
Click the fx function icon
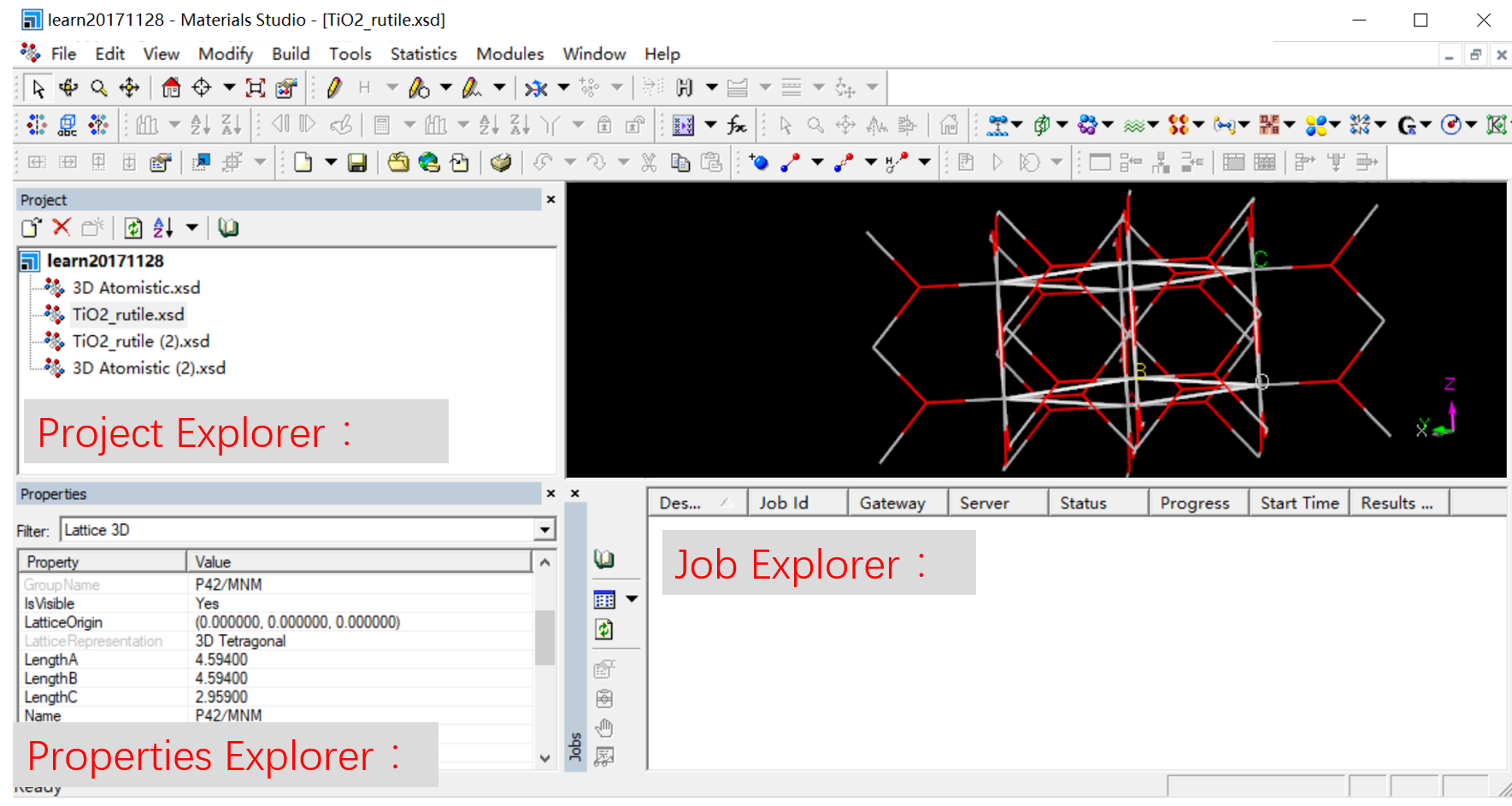point(737,126)
